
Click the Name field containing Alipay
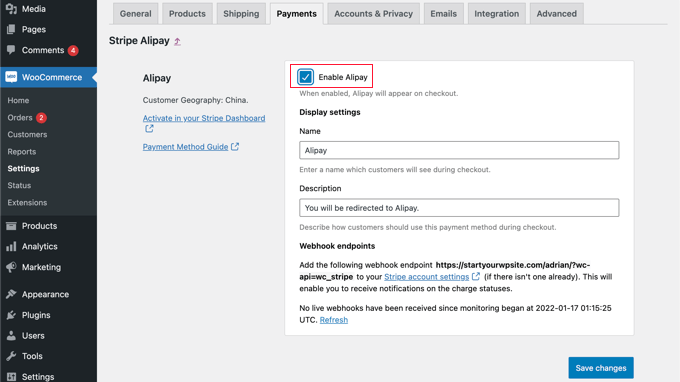tap(459, 150)
